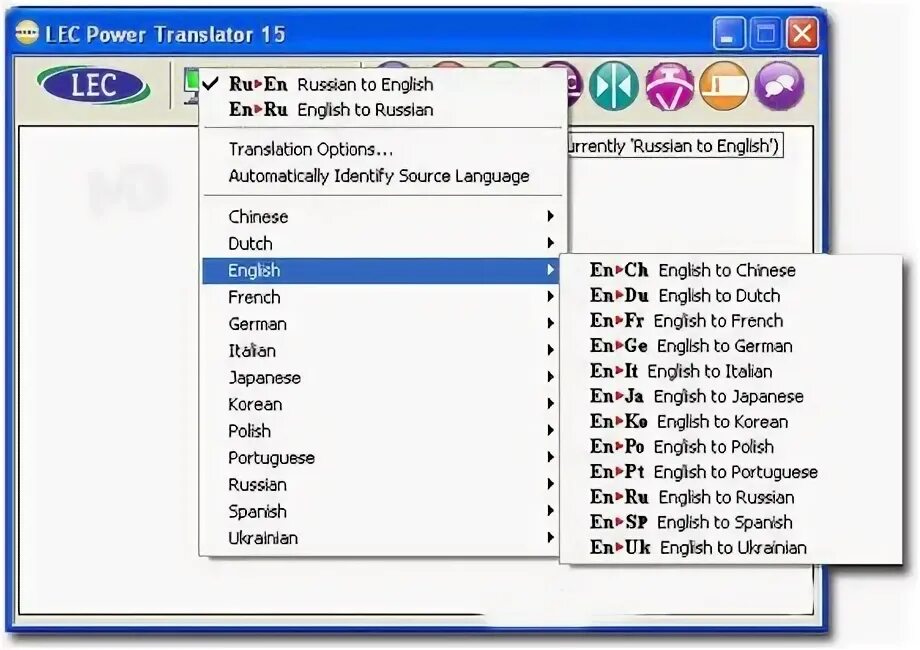Viewport: 920px width, 650px height.
Task: Expand the Chinese language submenu
Action: [x=382, y=216]
